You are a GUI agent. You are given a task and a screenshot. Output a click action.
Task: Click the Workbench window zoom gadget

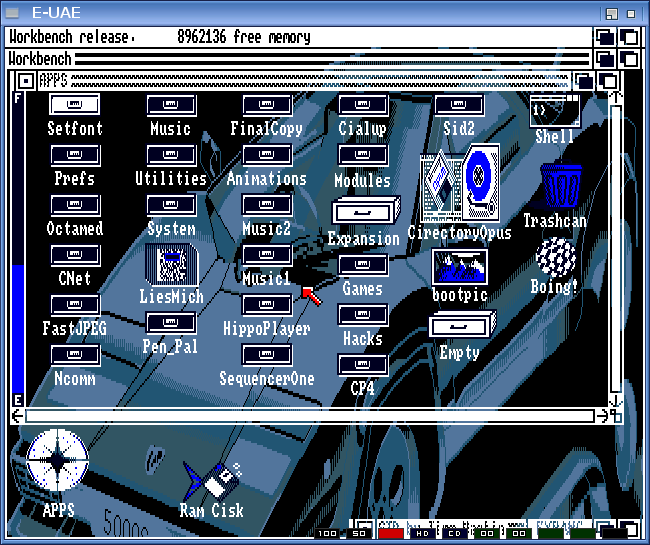pyautogui.click(x=605, y=59)
